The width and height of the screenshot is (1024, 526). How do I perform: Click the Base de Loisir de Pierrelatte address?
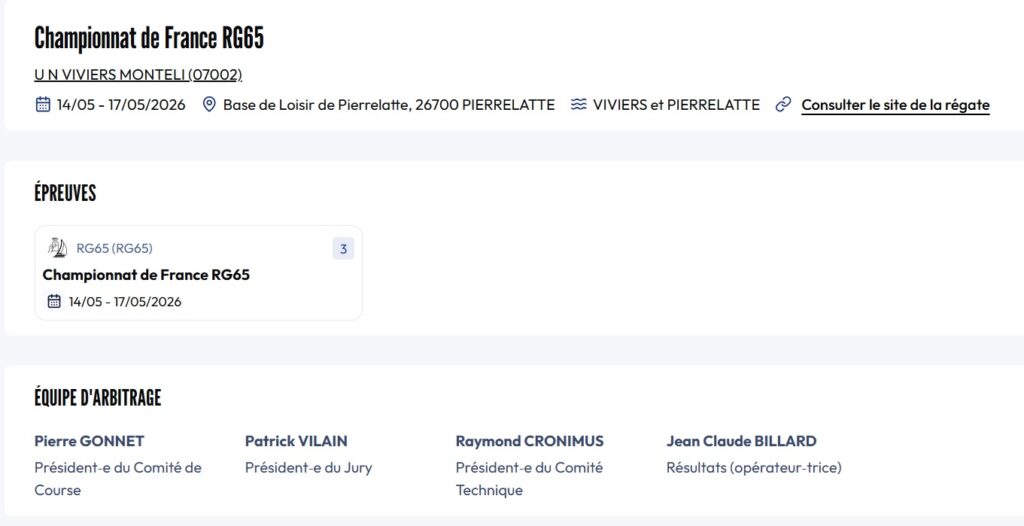pyautogui.click(x=388, y=105)
